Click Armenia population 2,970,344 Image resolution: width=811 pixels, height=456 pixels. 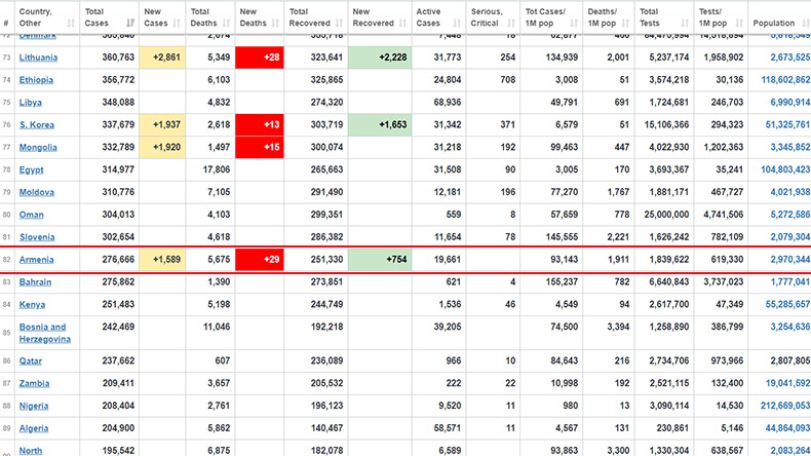790,260
